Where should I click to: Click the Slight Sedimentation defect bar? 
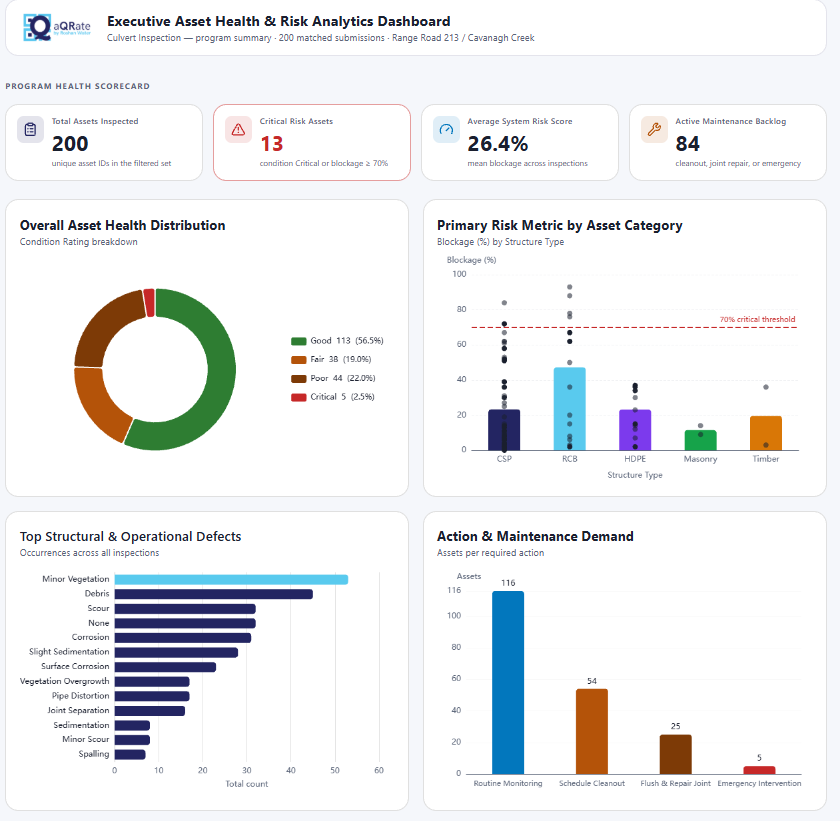[x=176, y=652]
